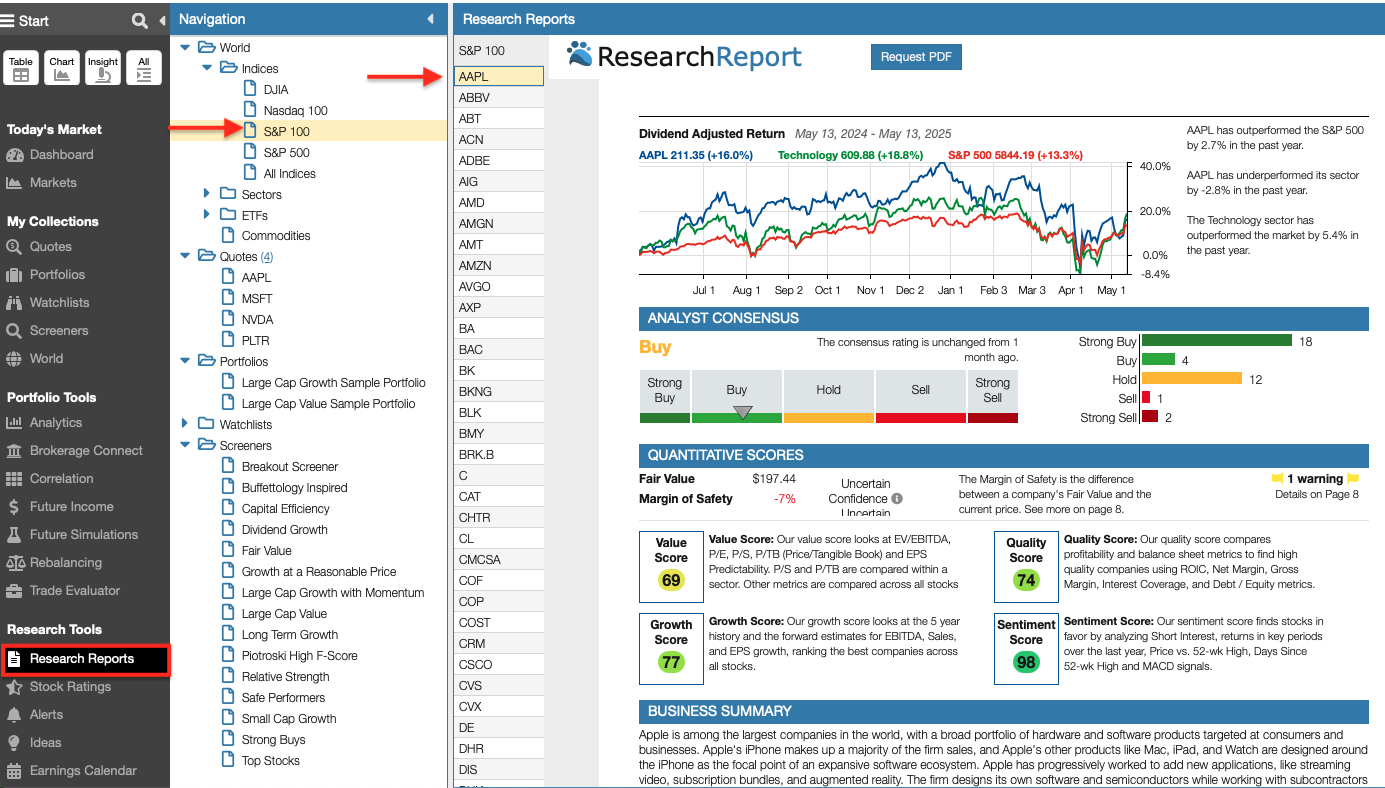This screenshot has height=788, width=1385.
Task: Open Markets in sidebar
Action: pos(53,183)
